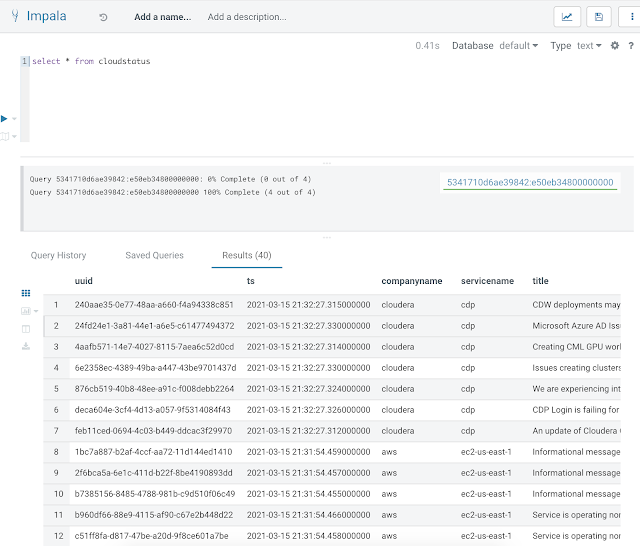Switch to the Query History tab
The width and height of the screenshot is (640, 546).
point(58,255)
